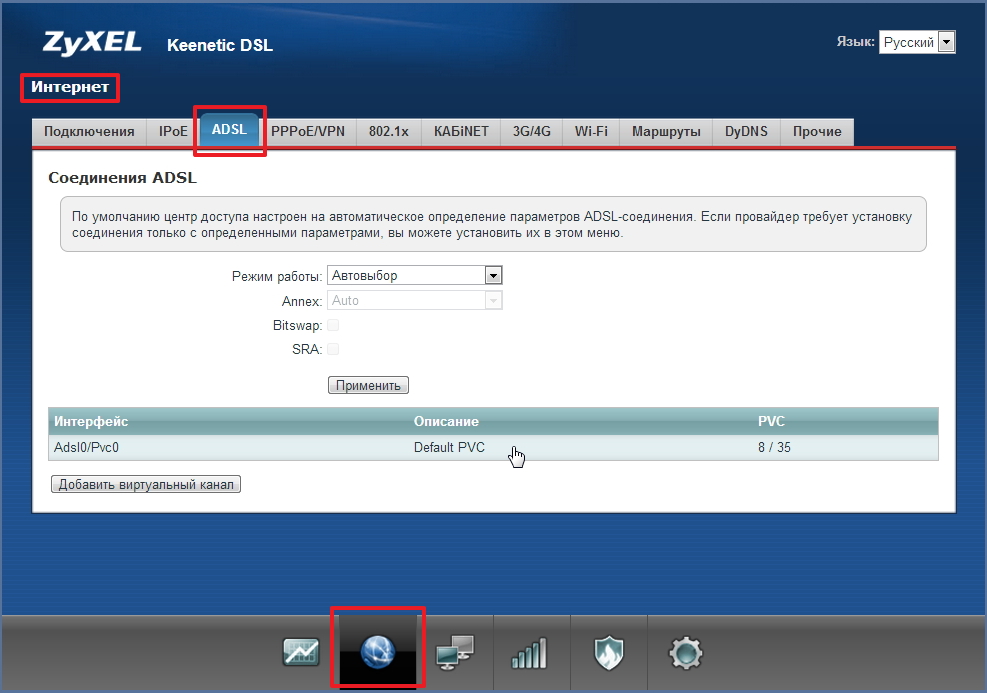Expand the Режим работы dropdown
Viewport: 987px width, 693px height.
[414, 276]
